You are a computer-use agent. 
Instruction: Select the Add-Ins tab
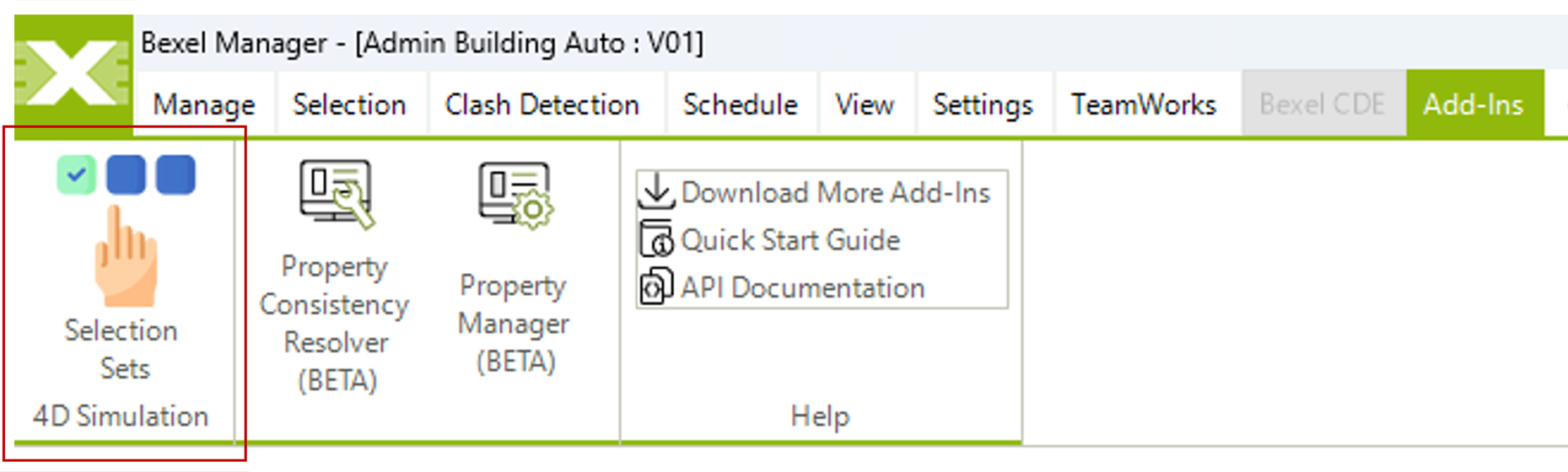(x=1473, y=105)
